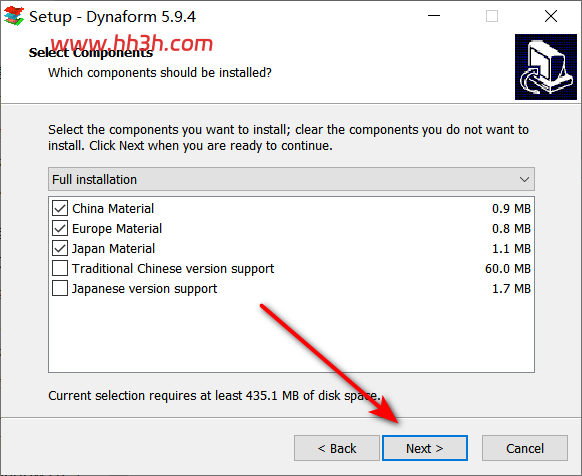582x476 pixels.
Task: Uncheck the Europe Material component
Action: coord(60,228)
